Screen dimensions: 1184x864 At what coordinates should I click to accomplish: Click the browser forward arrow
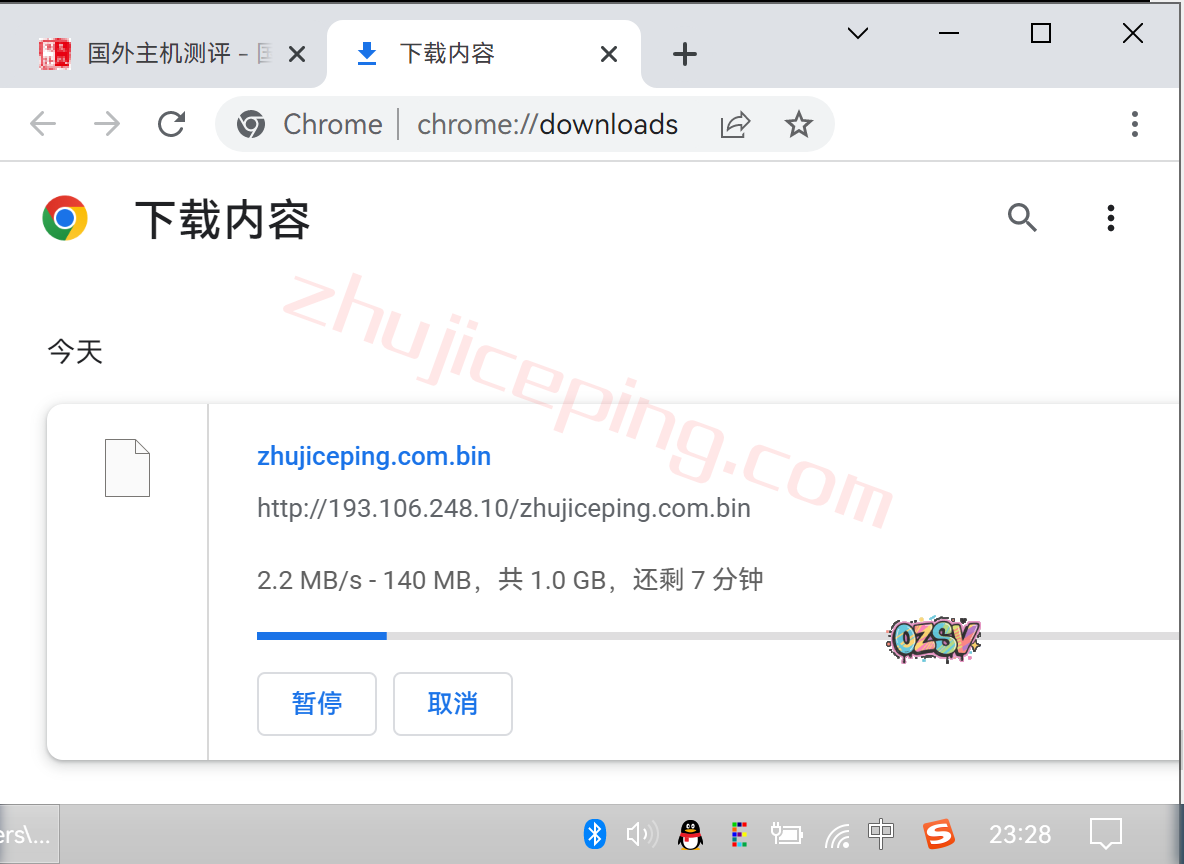pyautogui.click(x=106, y=124)
